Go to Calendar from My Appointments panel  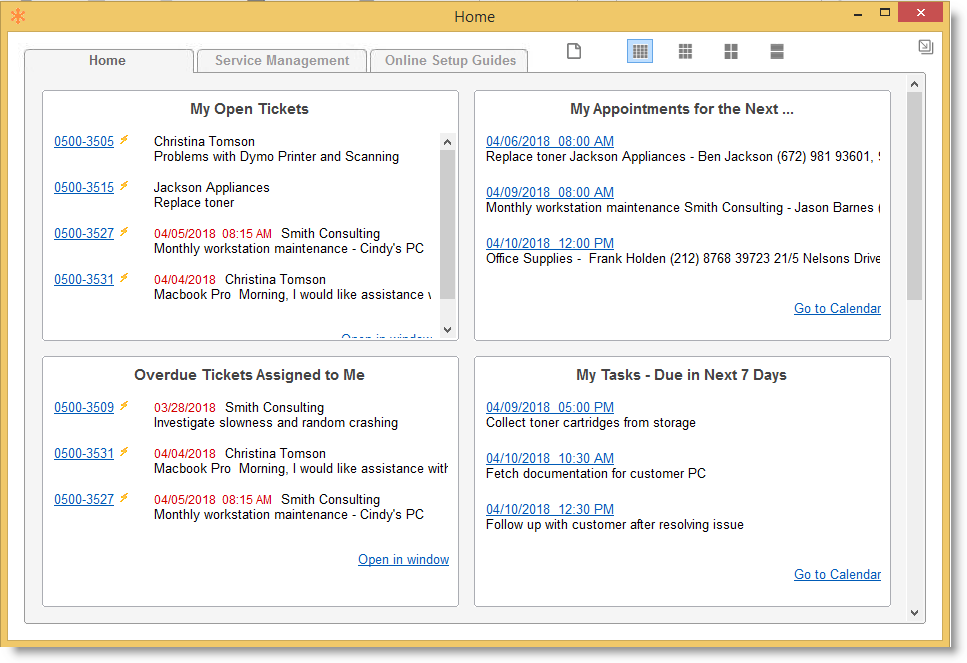pos(837,308)
